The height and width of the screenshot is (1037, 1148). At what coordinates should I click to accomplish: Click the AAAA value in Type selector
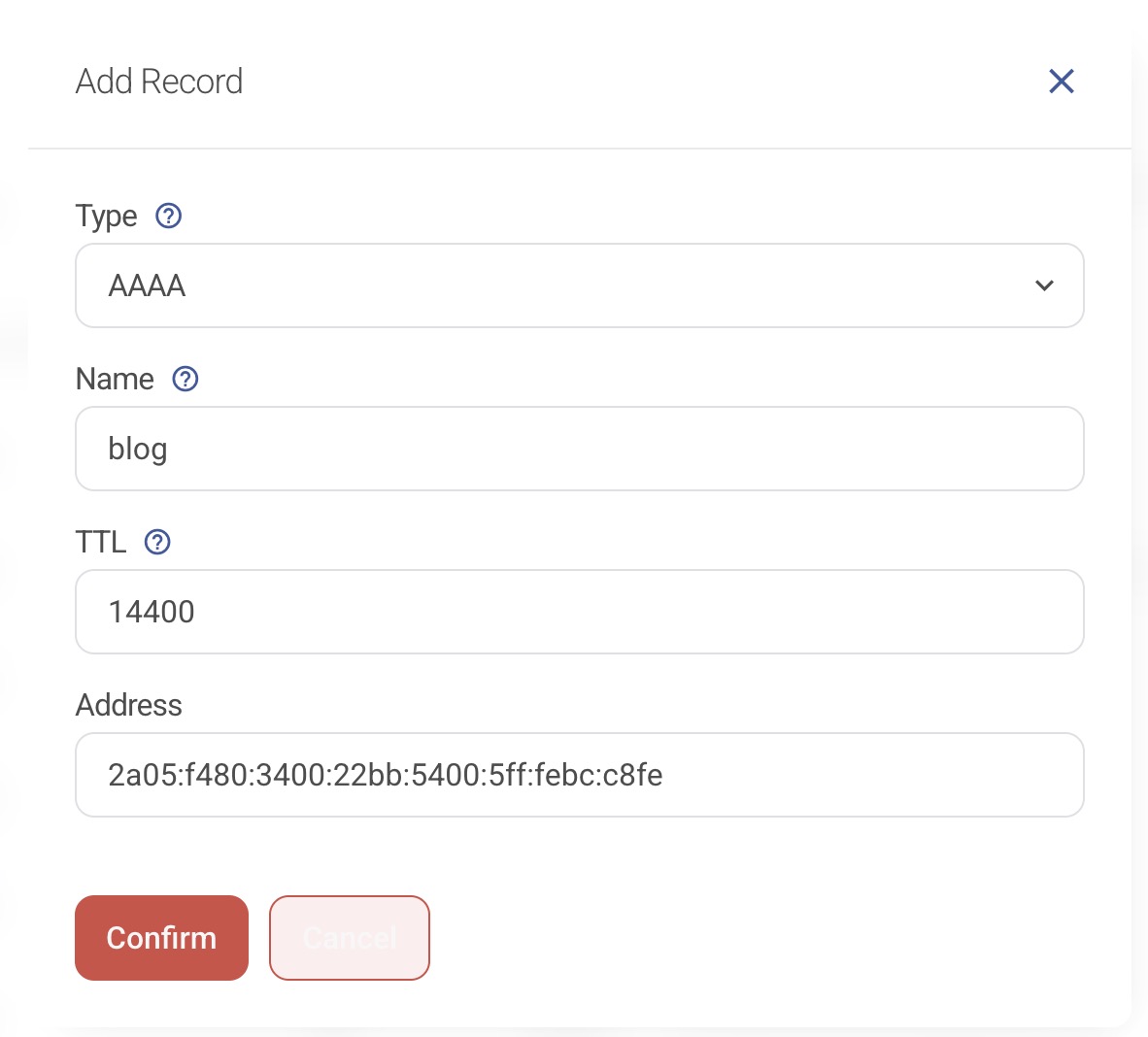tap(147, 286)
